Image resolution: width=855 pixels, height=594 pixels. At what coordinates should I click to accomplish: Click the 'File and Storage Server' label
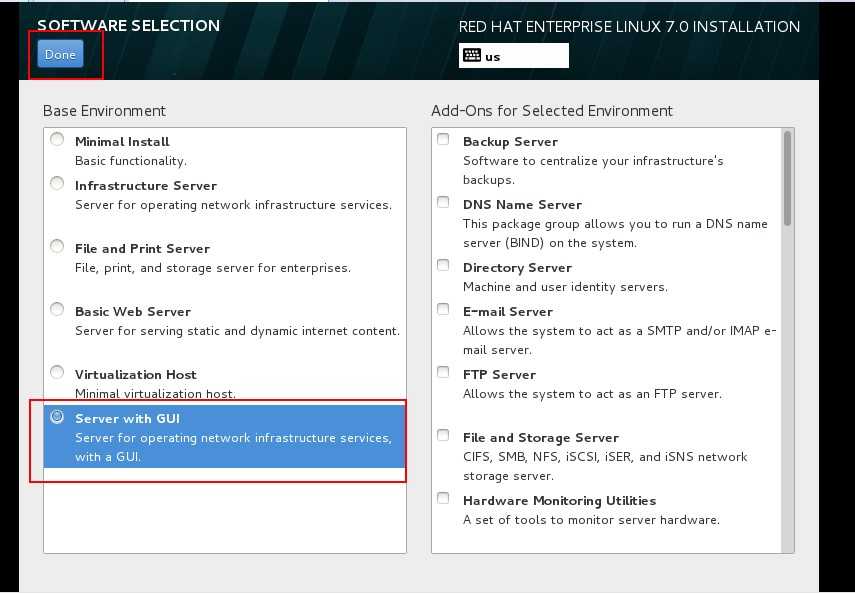pyautogui.click(x=540, y=438)
